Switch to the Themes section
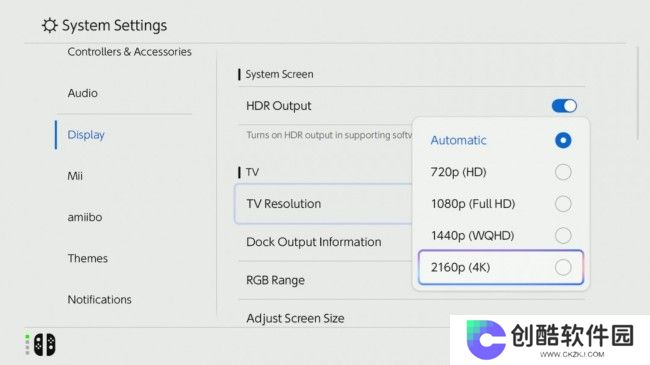Viewport: 650px width, 365px height. [87, 258]
